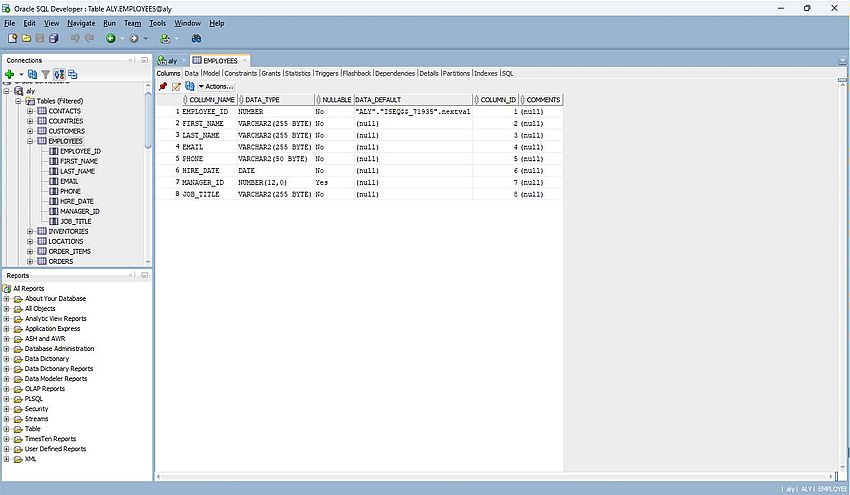850x495 pixels.
Task: Collapse the EMPLOYEES table node
Action: 30,141
